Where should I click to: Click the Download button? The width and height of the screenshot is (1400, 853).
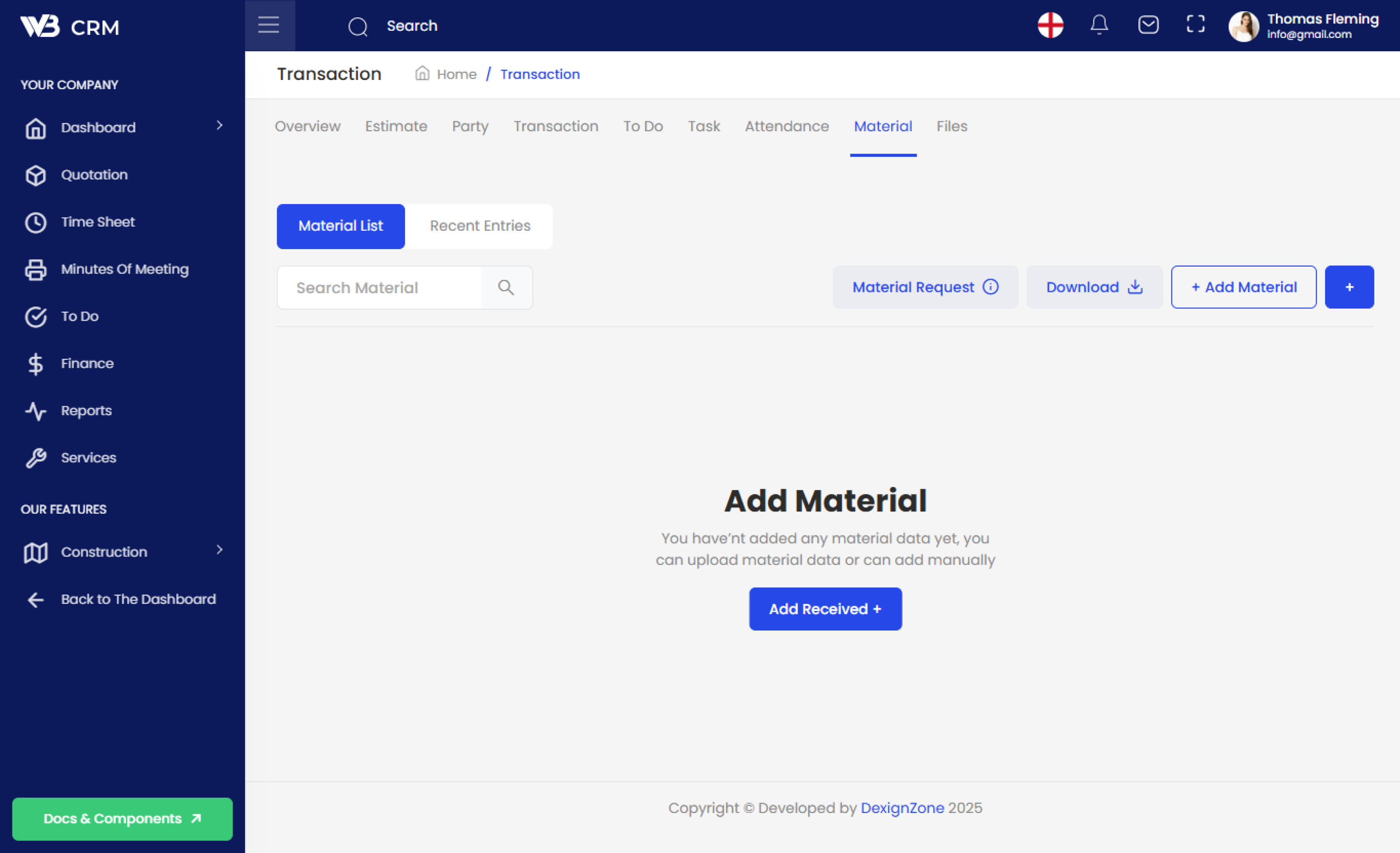[x=1094, y=287]
